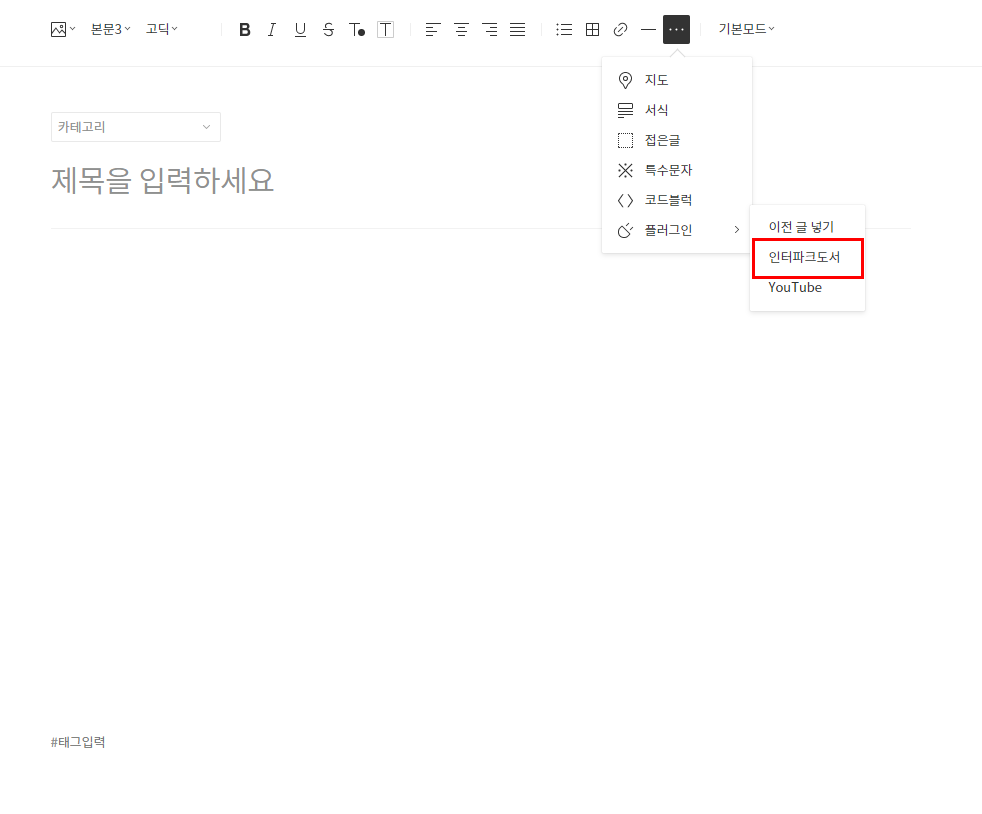Choose YouTube plugin option
The width and height of the screenshot is (982, 814).
pos(807,287)
